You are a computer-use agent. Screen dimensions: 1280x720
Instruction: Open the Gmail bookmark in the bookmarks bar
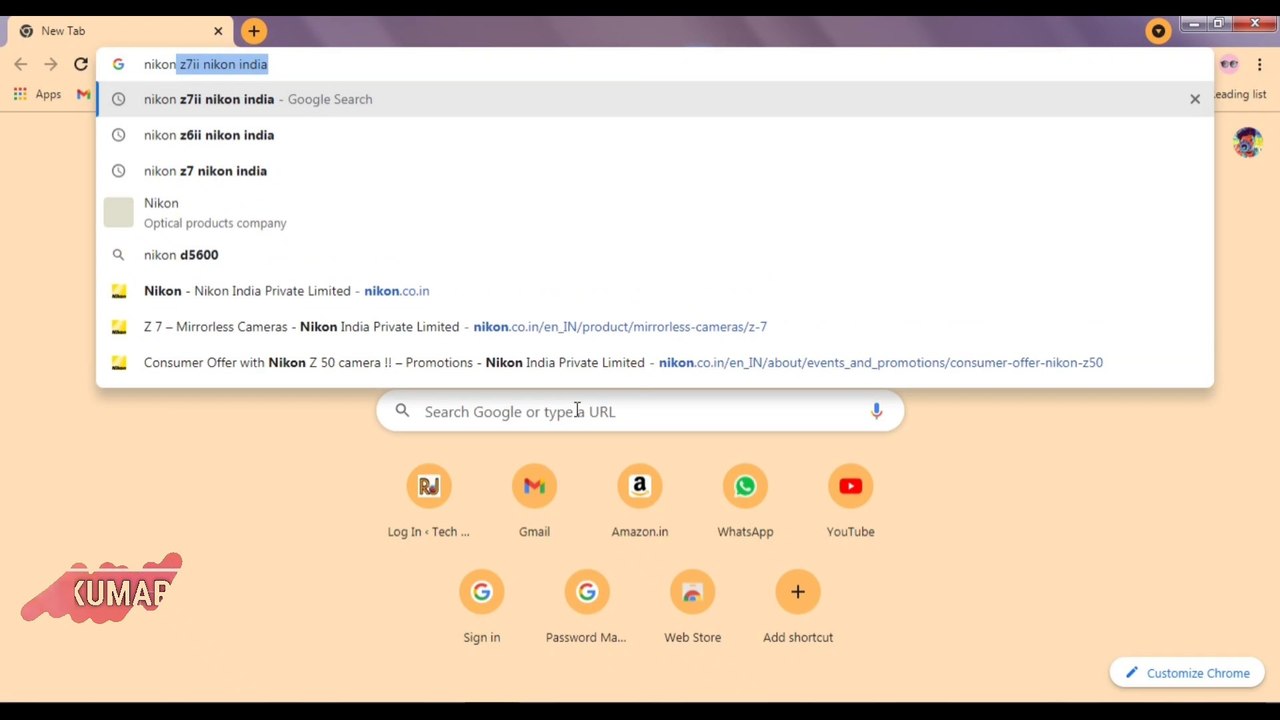point(84,94)
